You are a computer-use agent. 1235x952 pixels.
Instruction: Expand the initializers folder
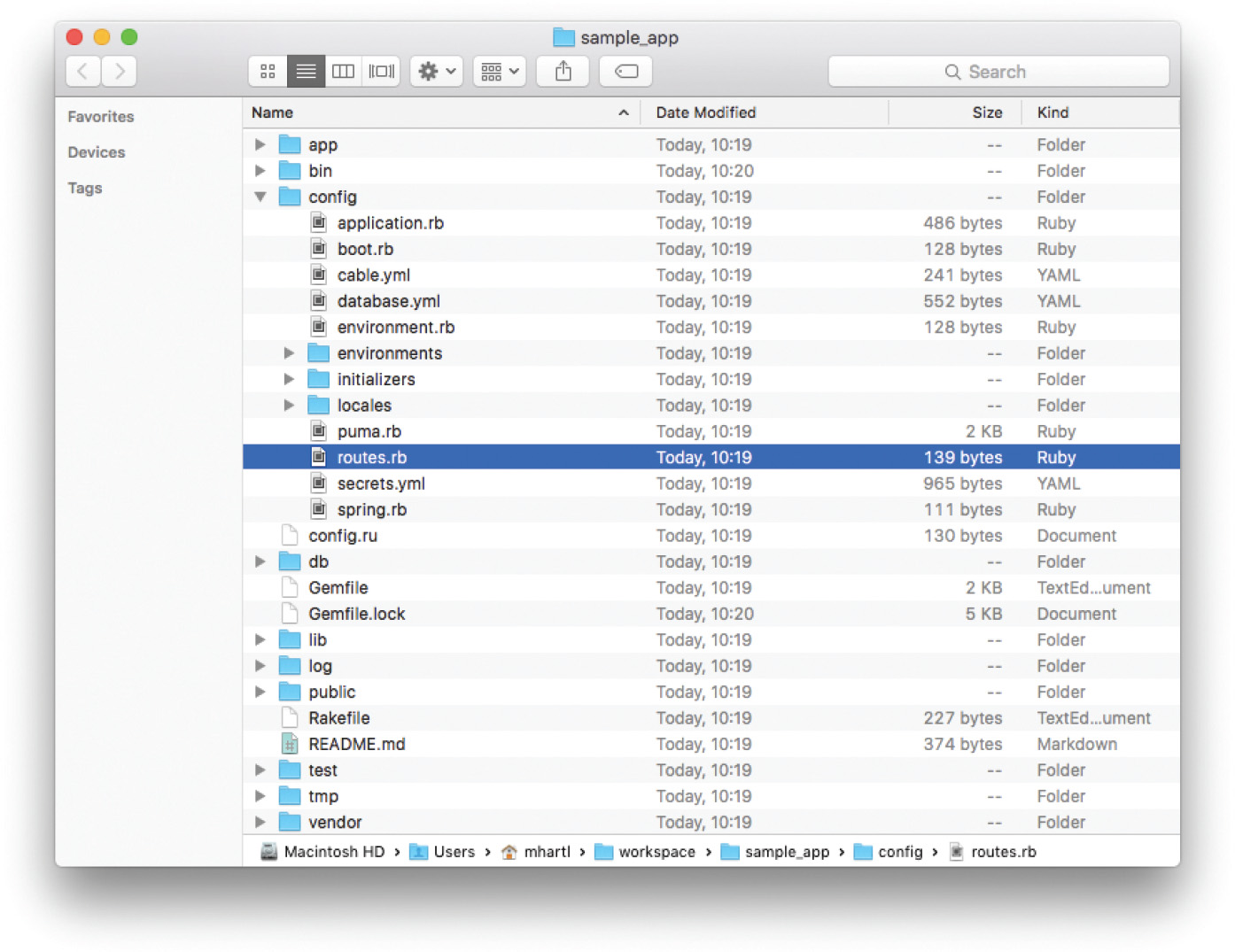289,379
